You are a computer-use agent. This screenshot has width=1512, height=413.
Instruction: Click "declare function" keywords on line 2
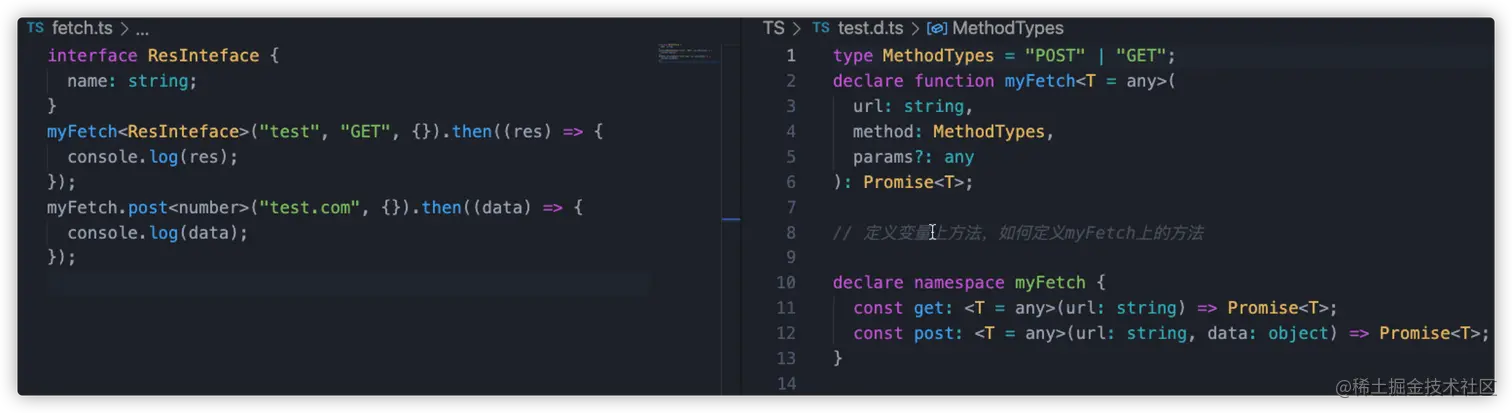point(914,81)
